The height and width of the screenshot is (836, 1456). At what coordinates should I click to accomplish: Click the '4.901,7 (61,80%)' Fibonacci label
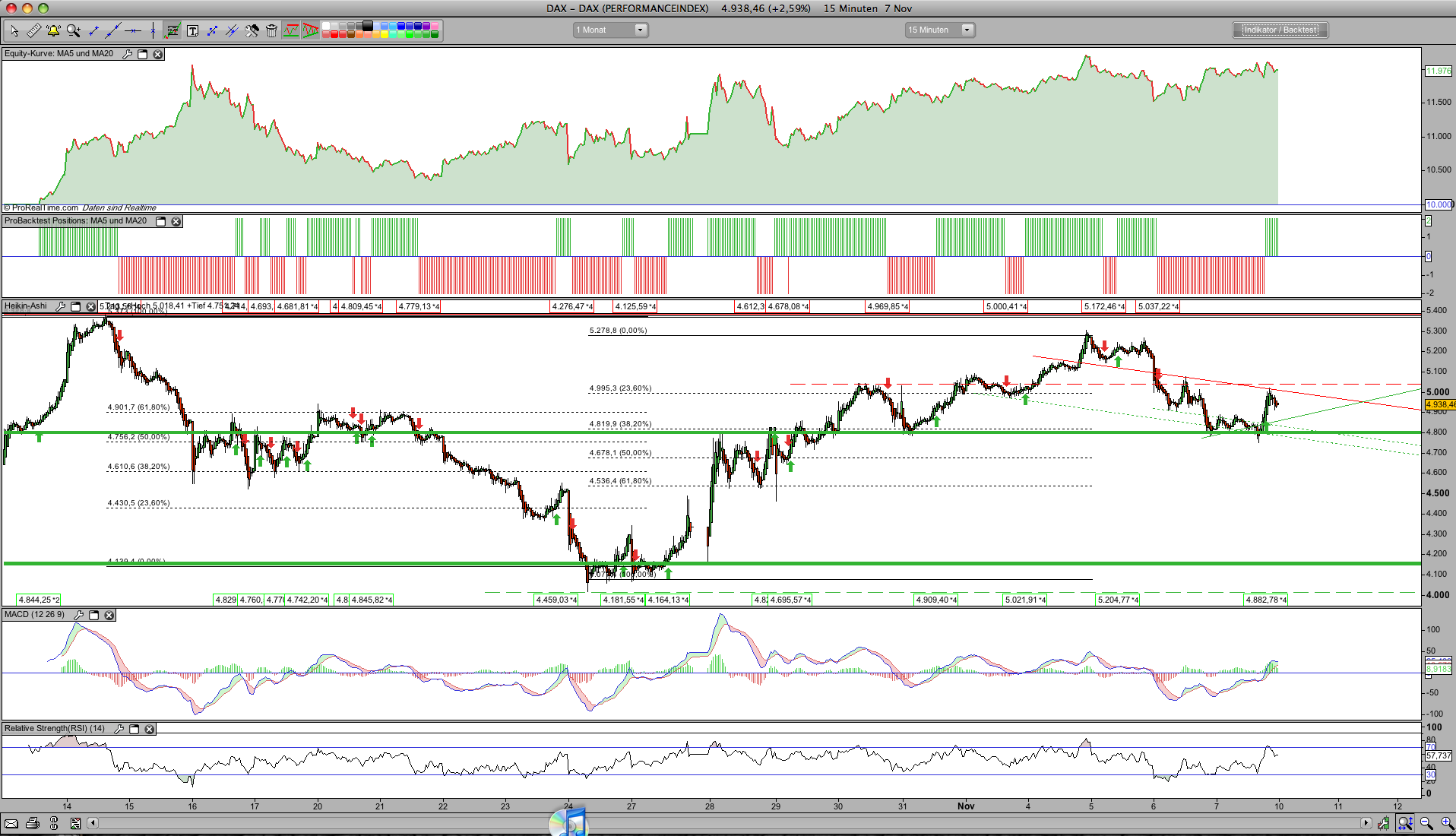point(138,407)
